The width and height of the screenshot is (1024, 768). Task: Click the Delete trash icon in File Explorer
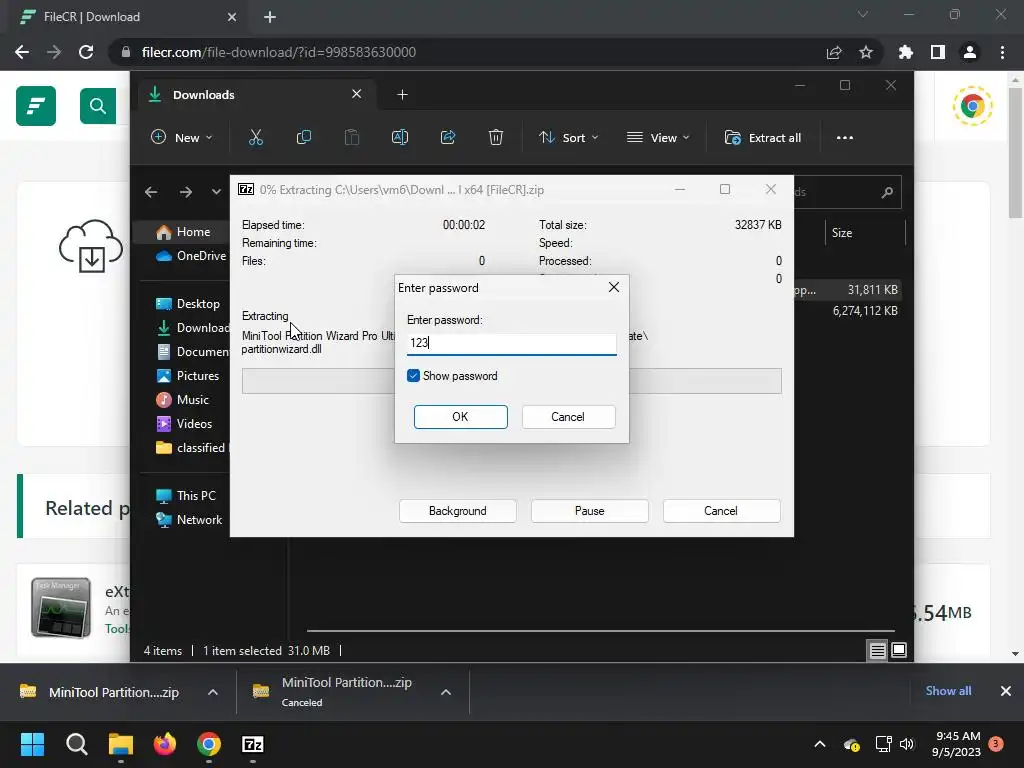(496, 138)
